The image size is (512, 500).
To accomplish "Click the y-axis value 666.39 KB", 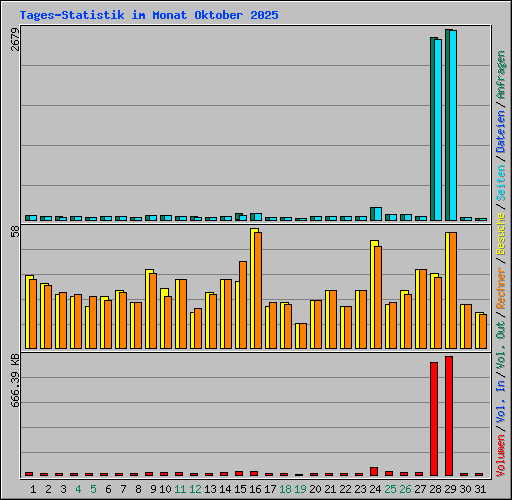I will pos(15,381).
